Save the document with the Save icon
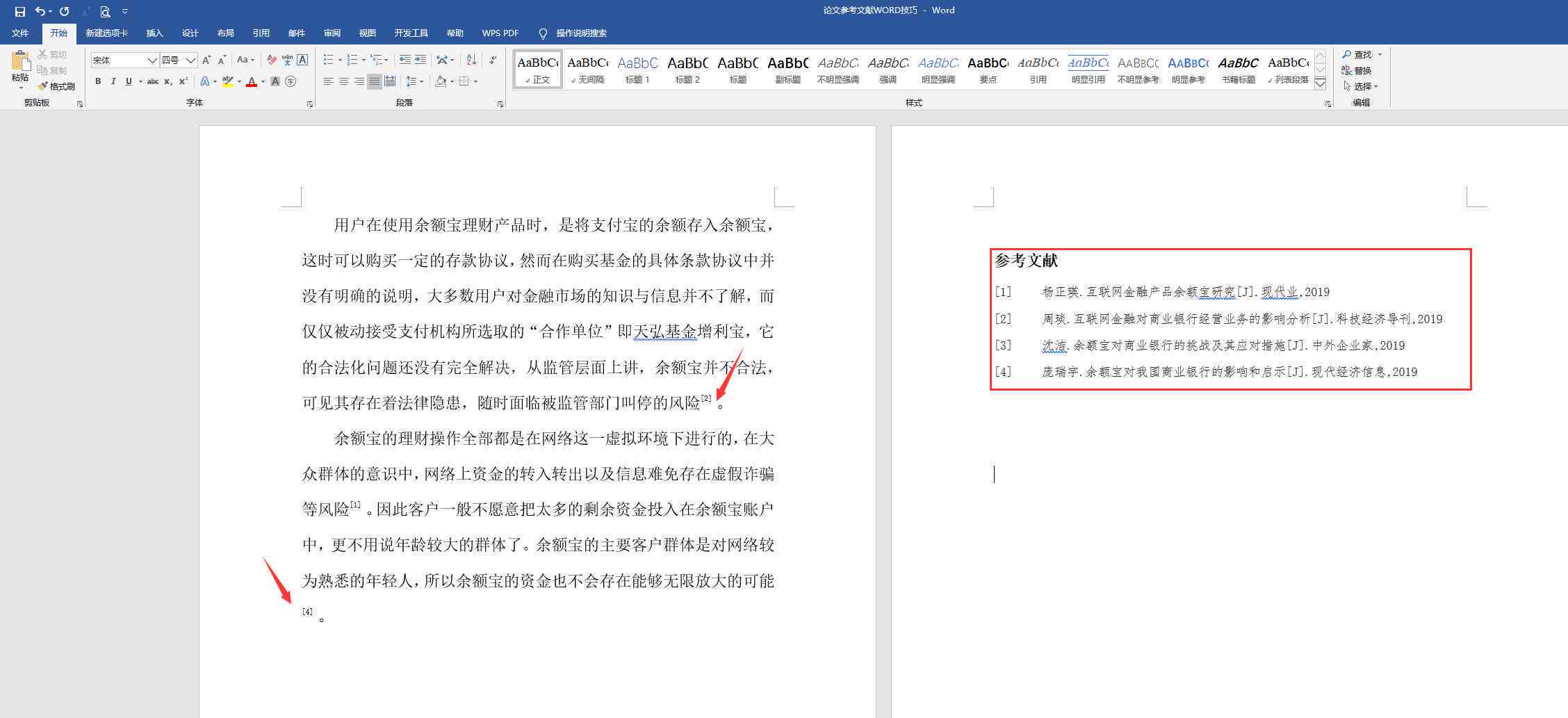 click(19, 11)
